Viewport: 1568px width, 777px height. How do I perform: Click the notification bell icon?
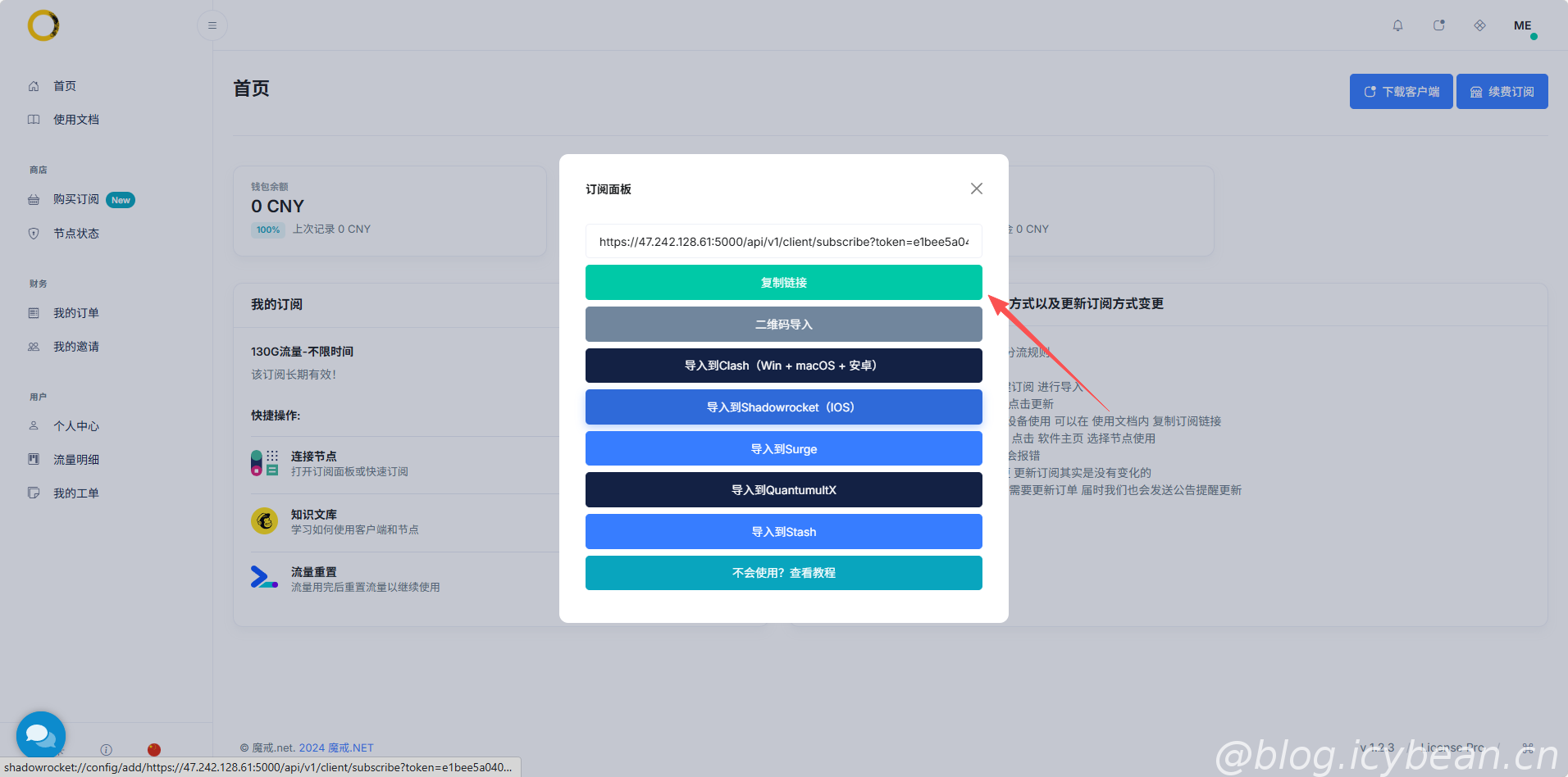pyautogui.click(x=1397, y=25)
